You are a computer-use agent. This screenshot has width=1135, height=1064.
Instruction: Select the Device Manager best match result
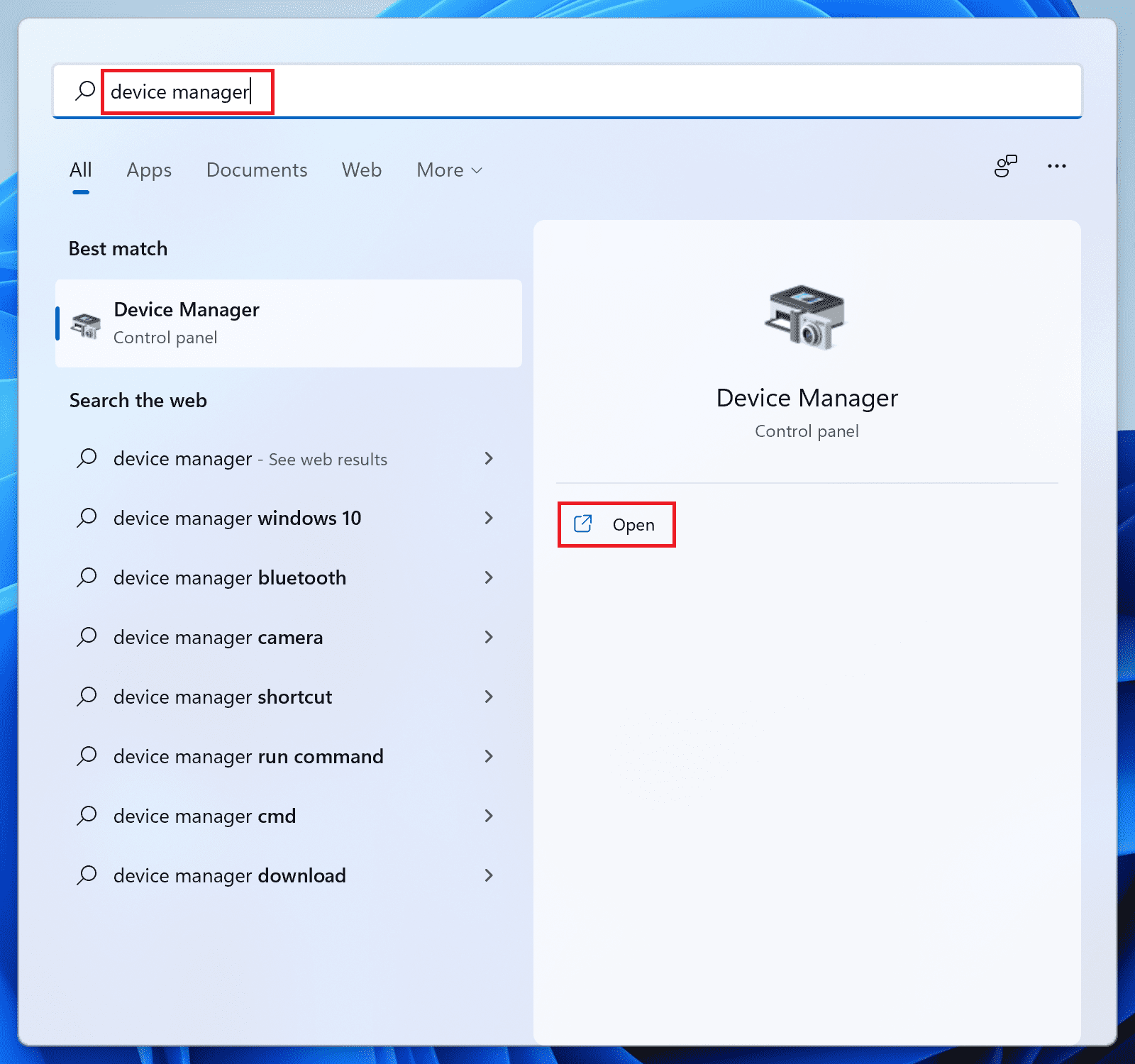(x=288, y=323)
